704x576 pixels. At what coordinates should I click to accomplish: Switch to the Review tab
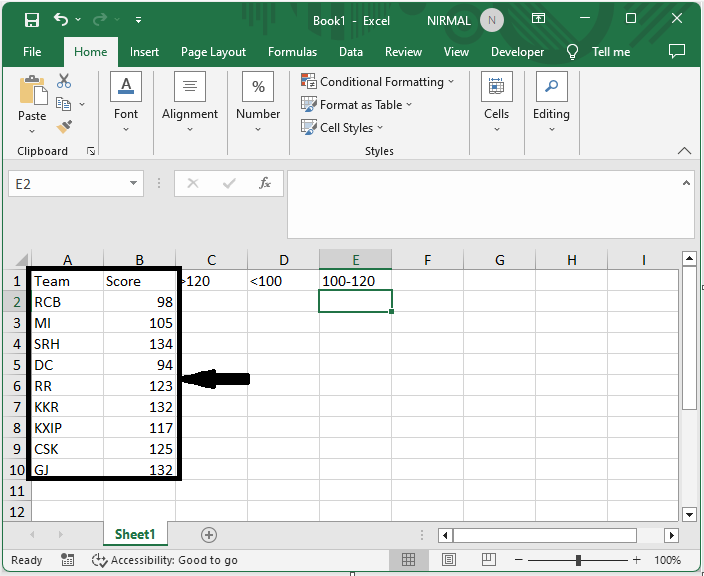403,52
